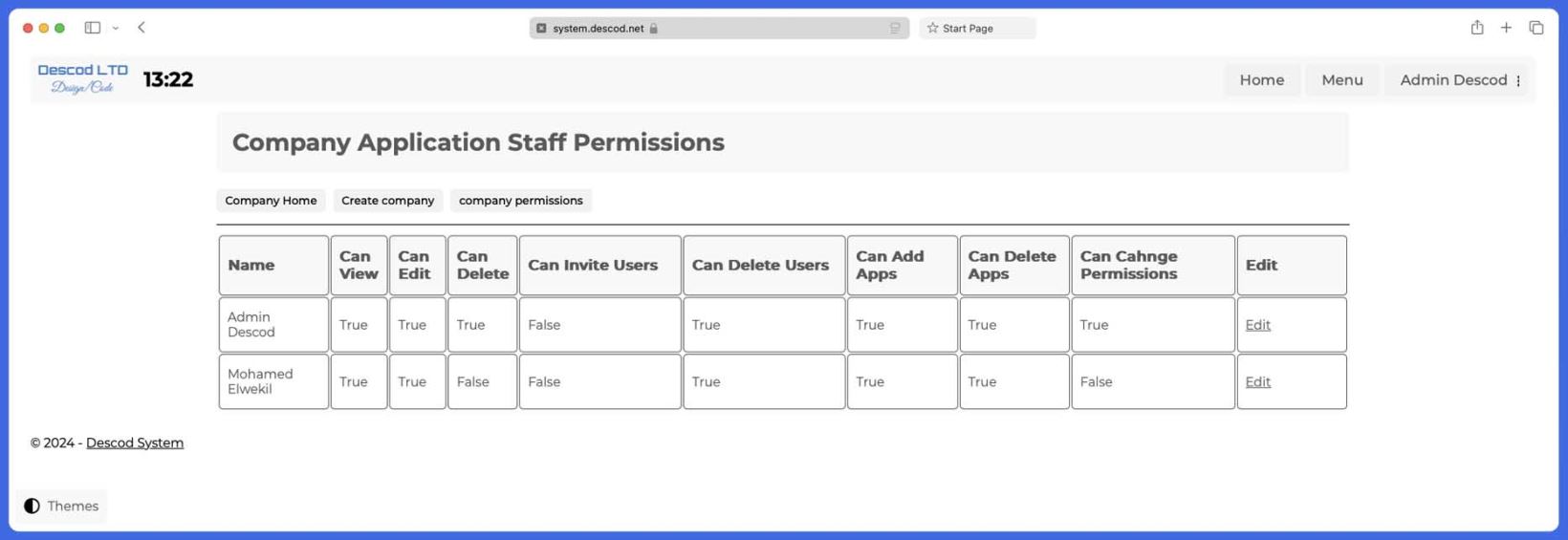
Task: Click Edit link in Mohamed Elwekil row
Action: (x=1257, y=382)
